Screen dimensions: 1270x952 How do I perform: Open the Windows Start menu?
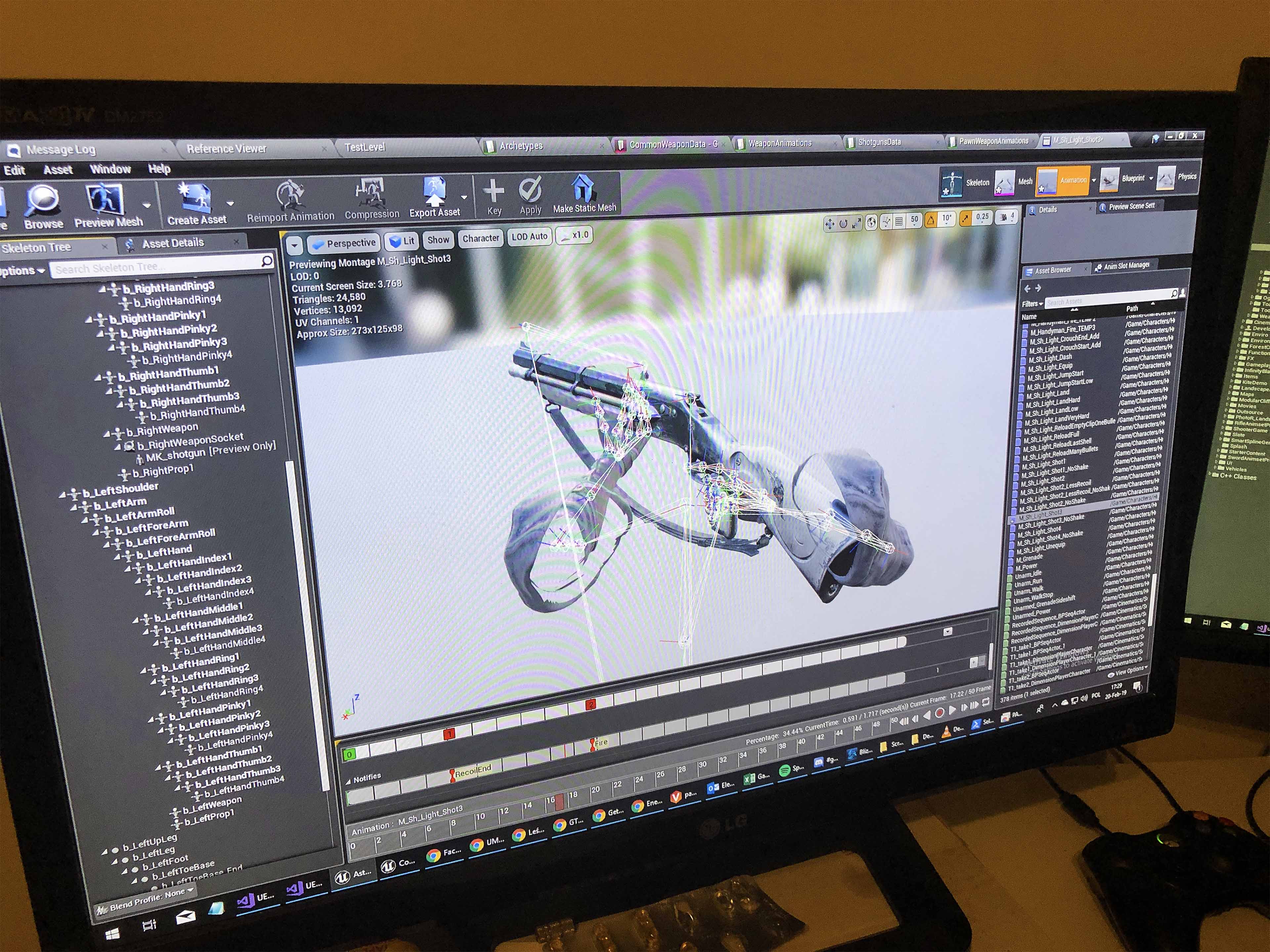pyautogui.click(x=112, y=934)
